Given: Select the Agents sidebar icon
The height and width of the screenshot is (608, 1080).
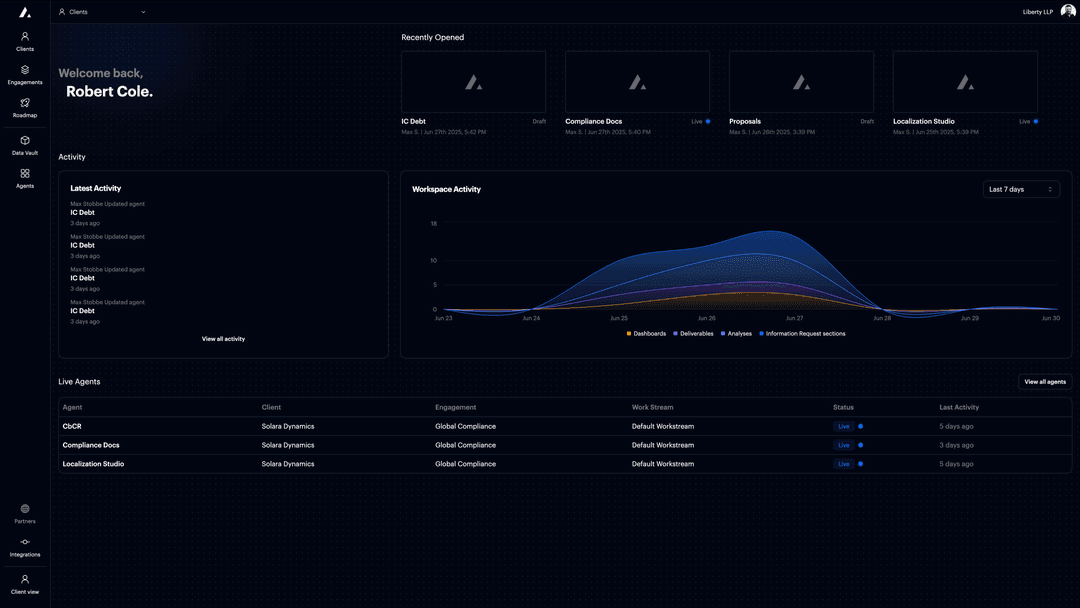Looking at the screenshot, I should (x=25, y=174).
